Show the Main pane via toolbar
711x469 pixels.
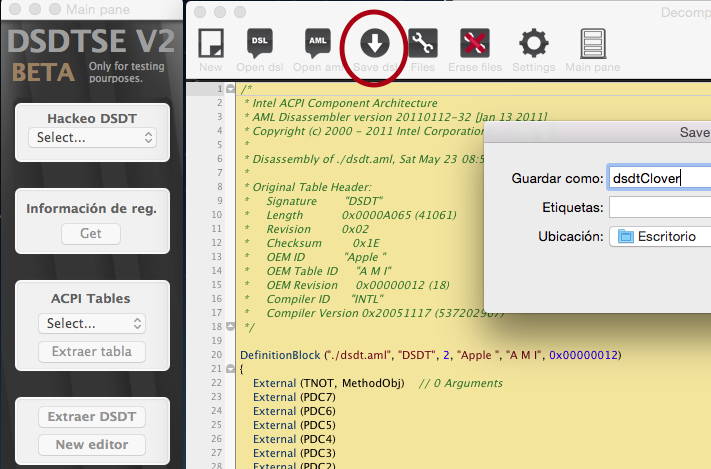point(593,44)
